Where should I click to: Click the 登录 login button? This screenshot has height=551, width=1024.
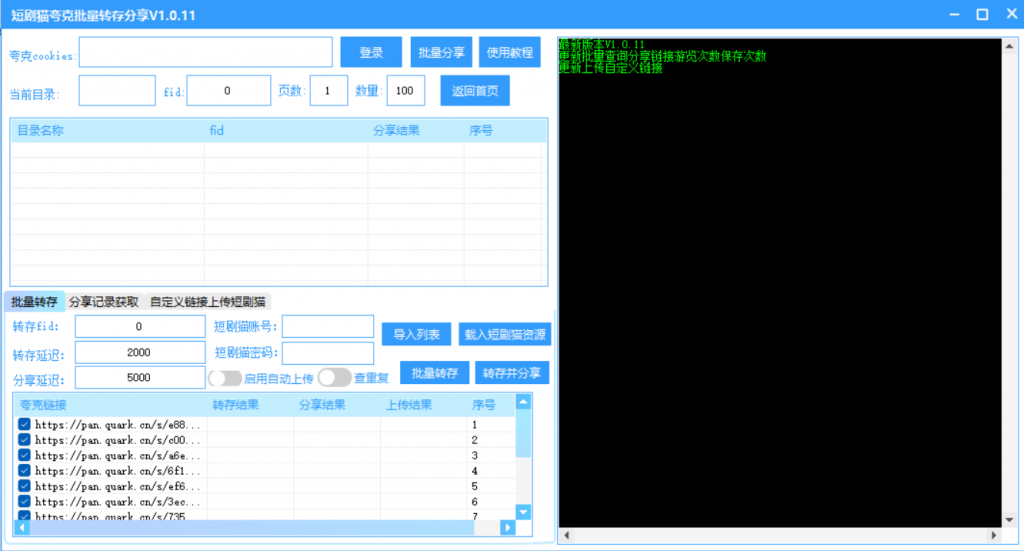[x=371, y=52]
